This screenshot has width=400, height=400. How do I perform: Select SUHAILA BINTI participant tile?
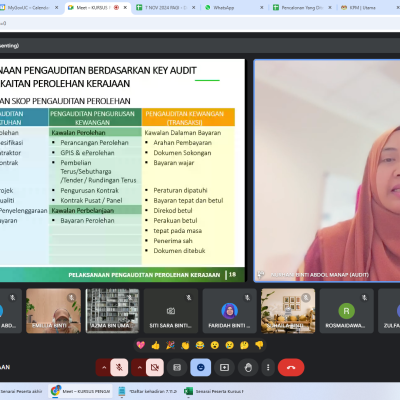coord(288,311)
